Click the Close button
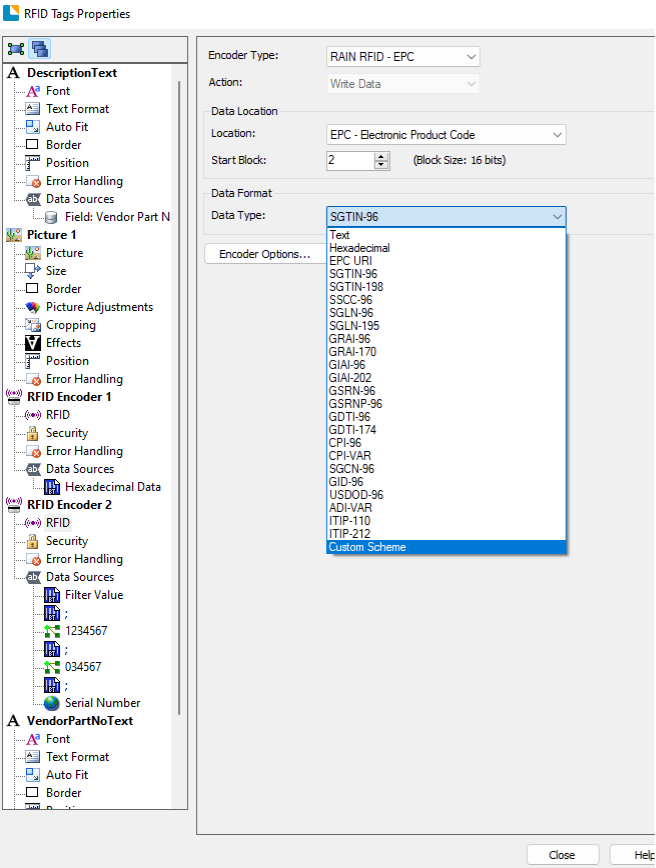Image resolution: width=656 pixels, height=868 pixels. click(x=562, y=855)
